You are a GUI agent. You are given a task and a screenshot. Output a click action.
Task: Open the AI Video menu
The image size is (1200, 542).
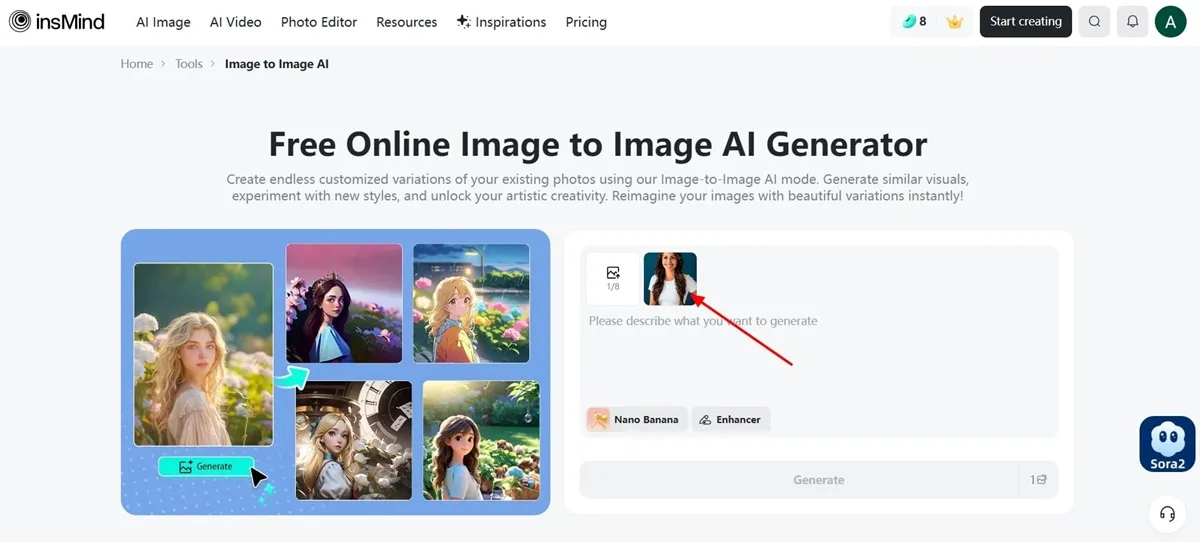point(236,22)
